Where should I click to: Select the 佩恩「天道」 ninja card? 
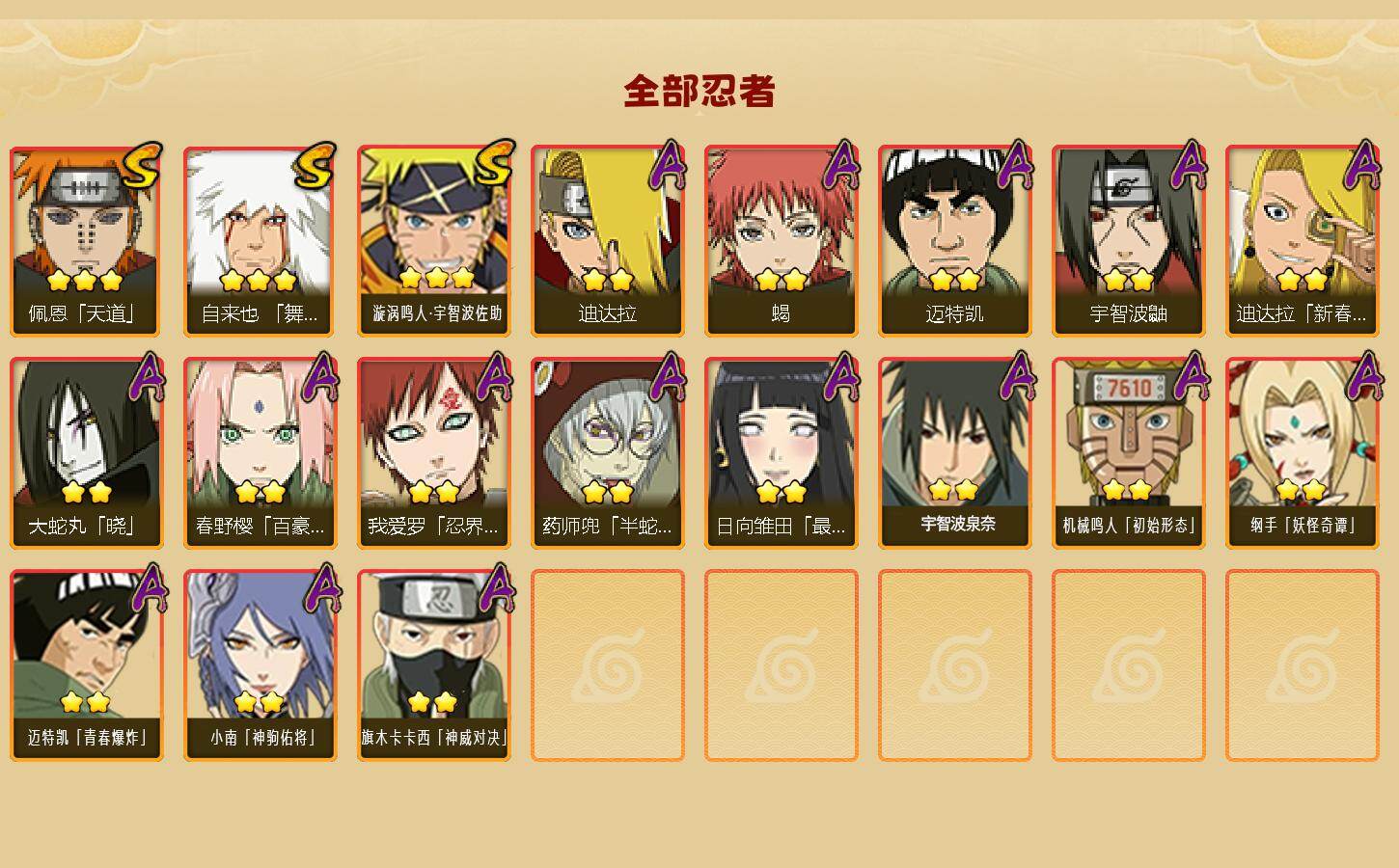point(87,241)
